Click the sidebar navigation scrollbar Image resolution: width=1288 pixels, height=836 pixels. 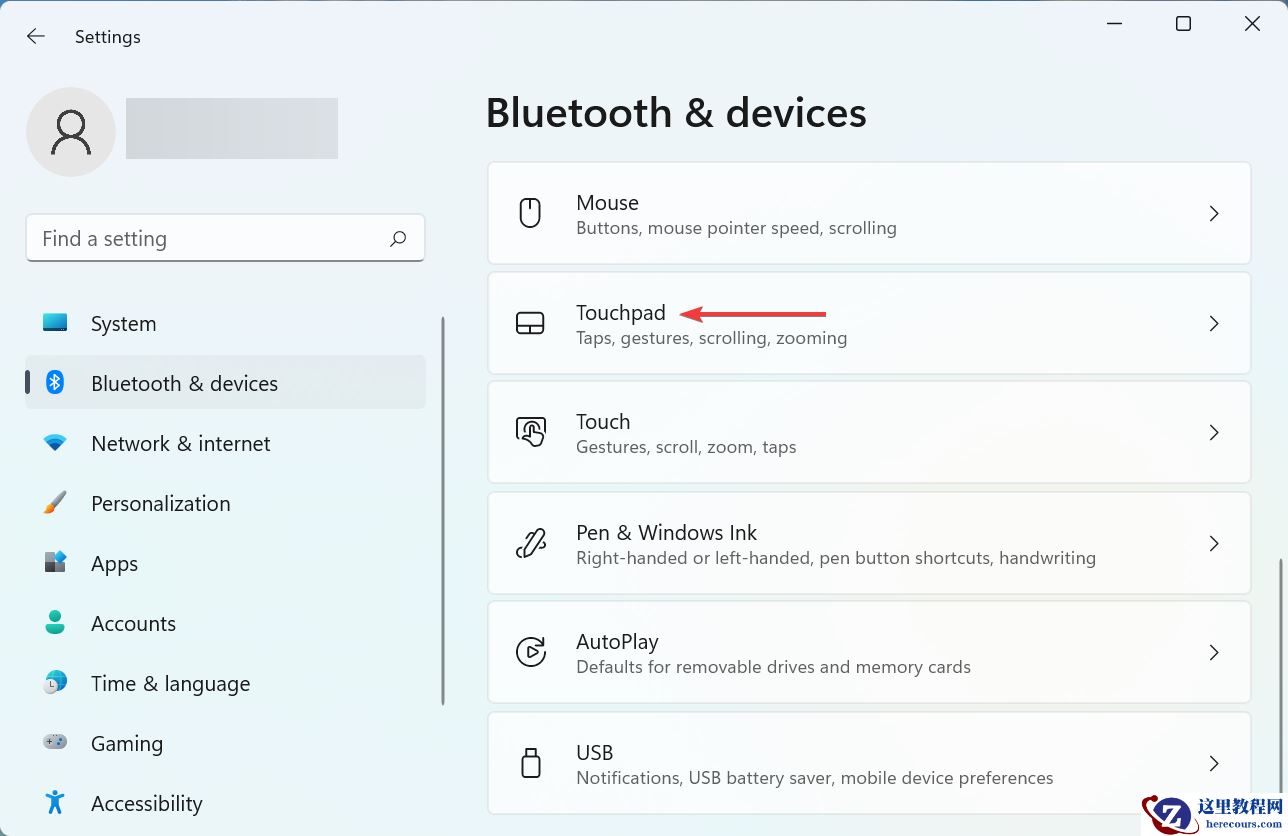pyautogui.click(x=442, y=510)
